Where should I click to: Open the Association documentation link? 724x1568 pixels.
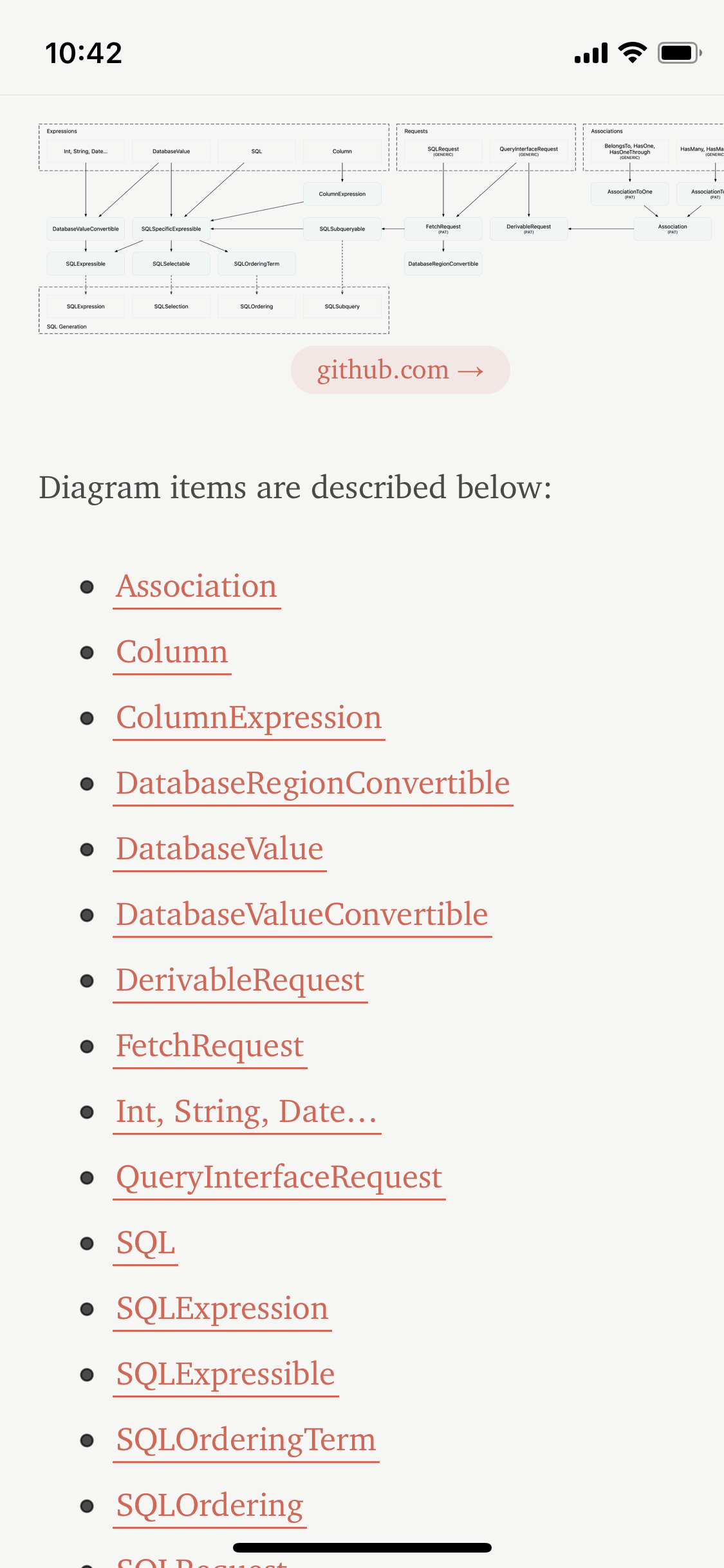196,586
